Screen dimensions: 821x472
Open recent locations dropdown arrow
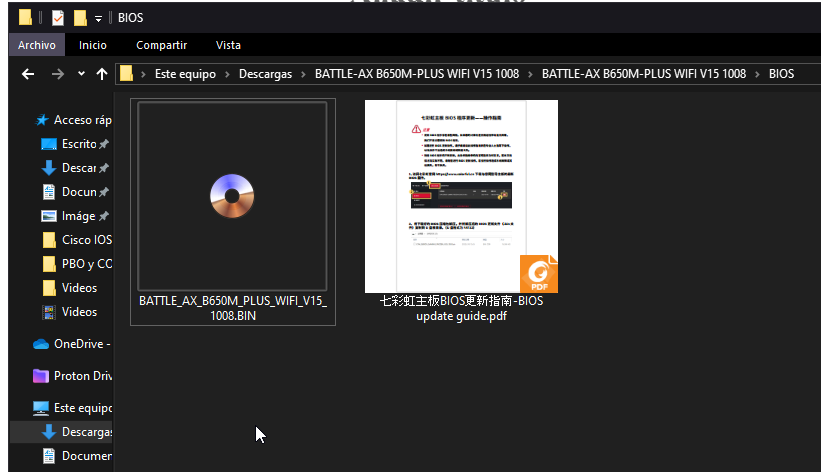pos(81,74)
